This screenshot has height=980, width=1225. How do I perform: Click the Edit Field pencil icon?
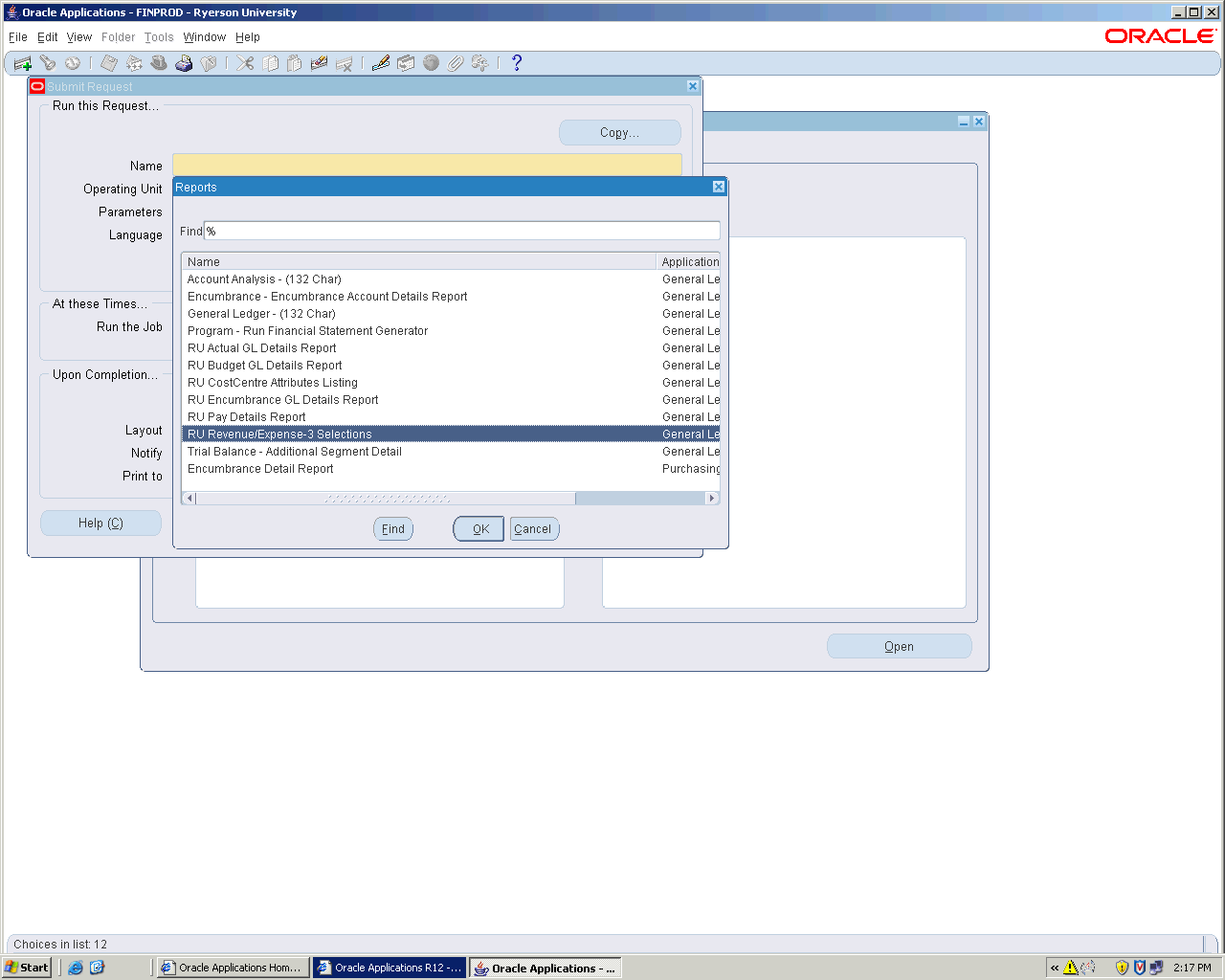[380, 63]
